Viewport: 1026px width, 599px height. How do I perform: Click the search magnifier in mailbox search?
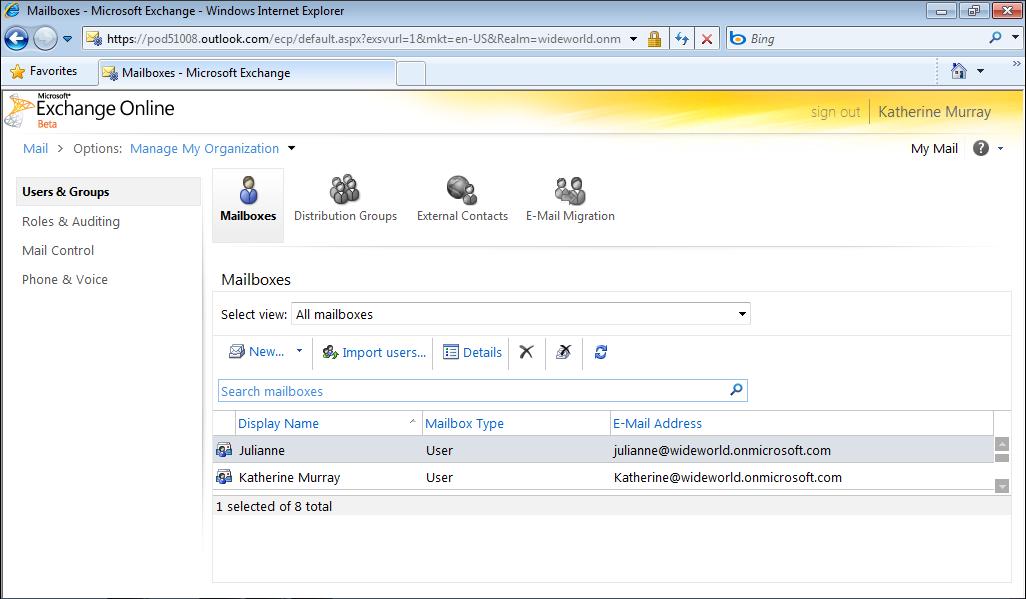click(x=736, y=390)
